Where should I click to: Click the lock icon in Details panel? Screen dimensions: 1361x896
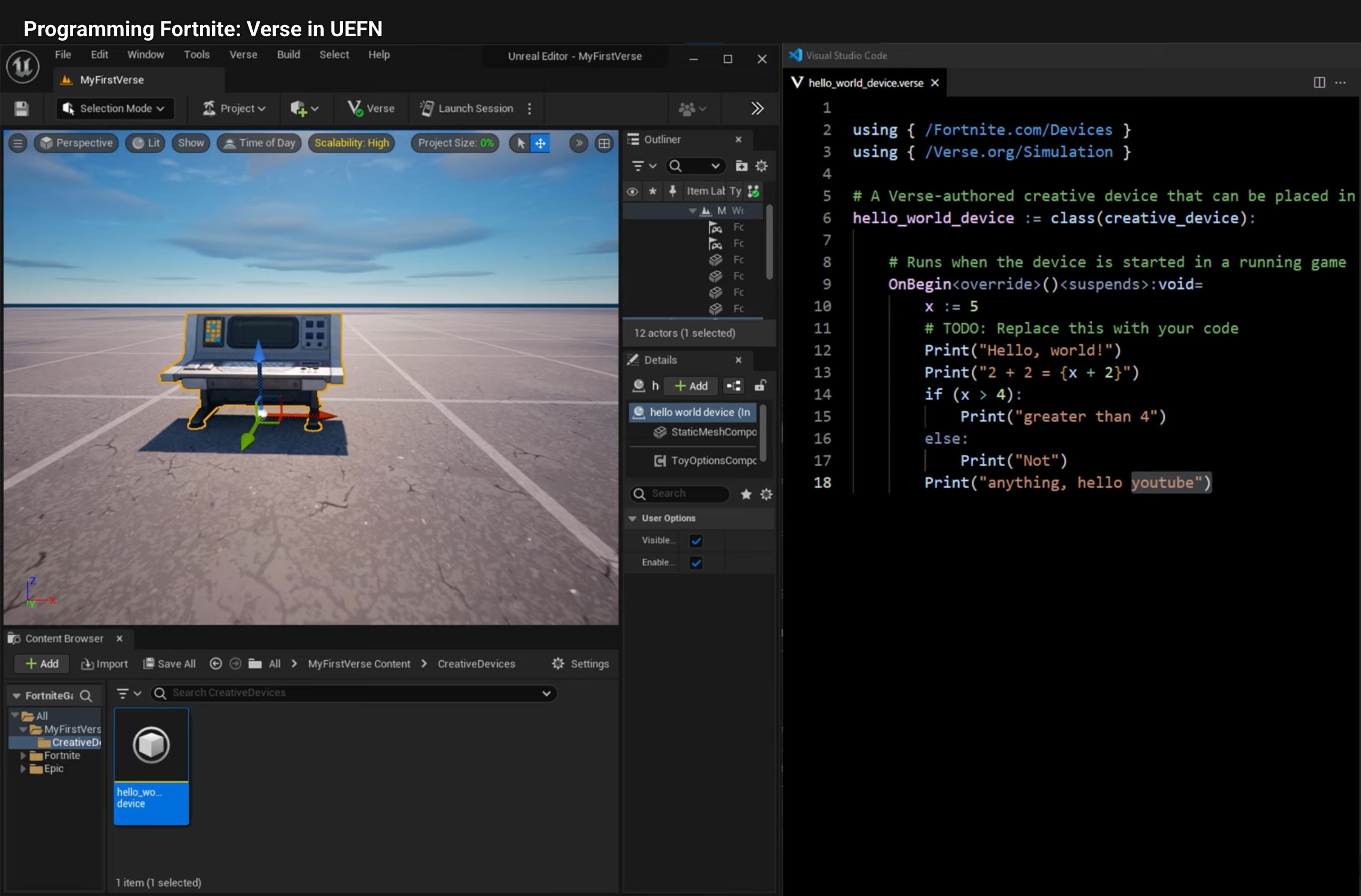click(760, 386)
